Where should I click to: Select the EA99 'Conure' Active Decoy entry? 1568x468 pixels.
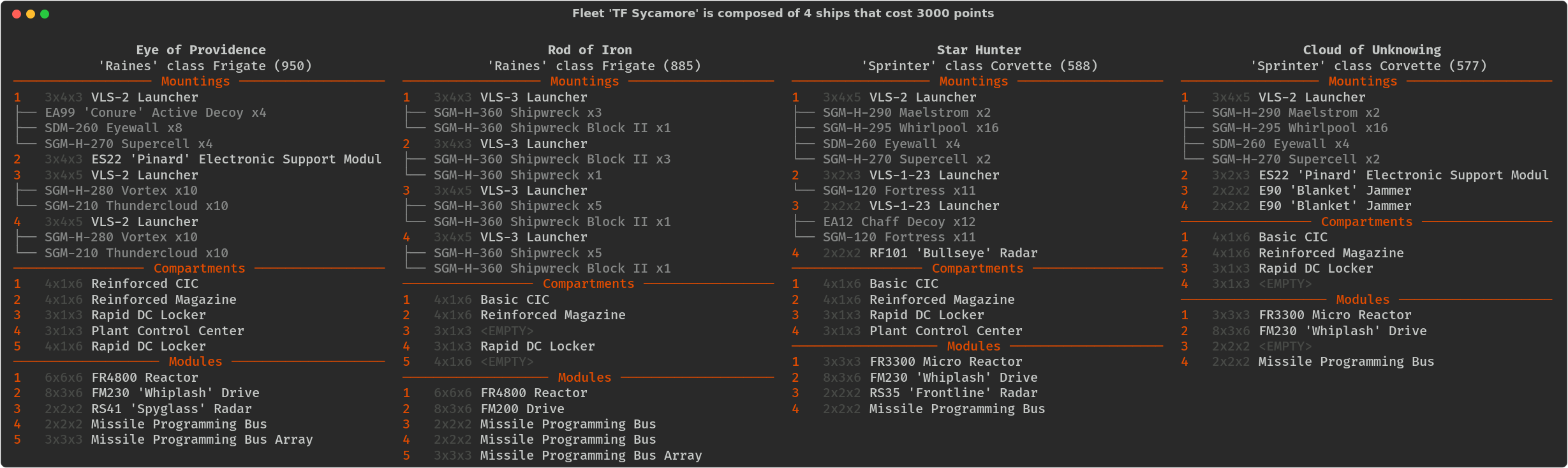[x=155, y=113]
